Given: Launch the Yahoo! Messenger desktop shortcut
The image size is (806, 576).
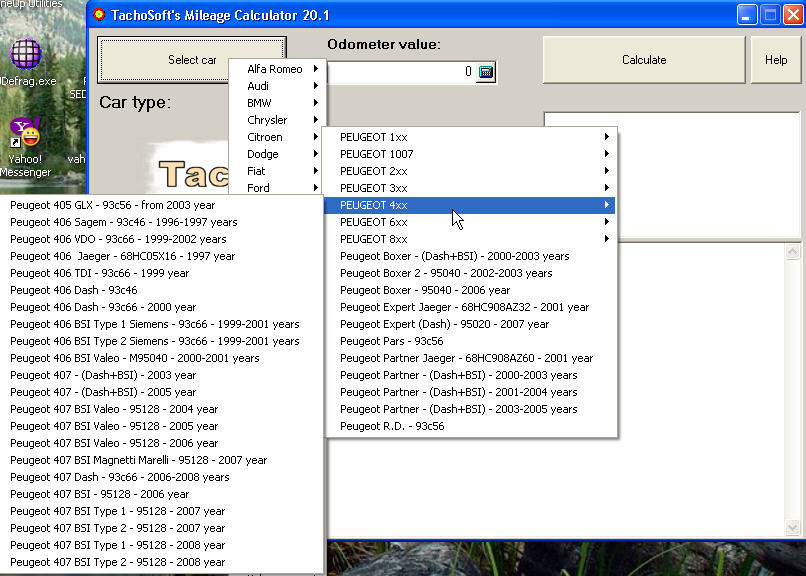Looking at the screenshot, I should tap(26, 148).
